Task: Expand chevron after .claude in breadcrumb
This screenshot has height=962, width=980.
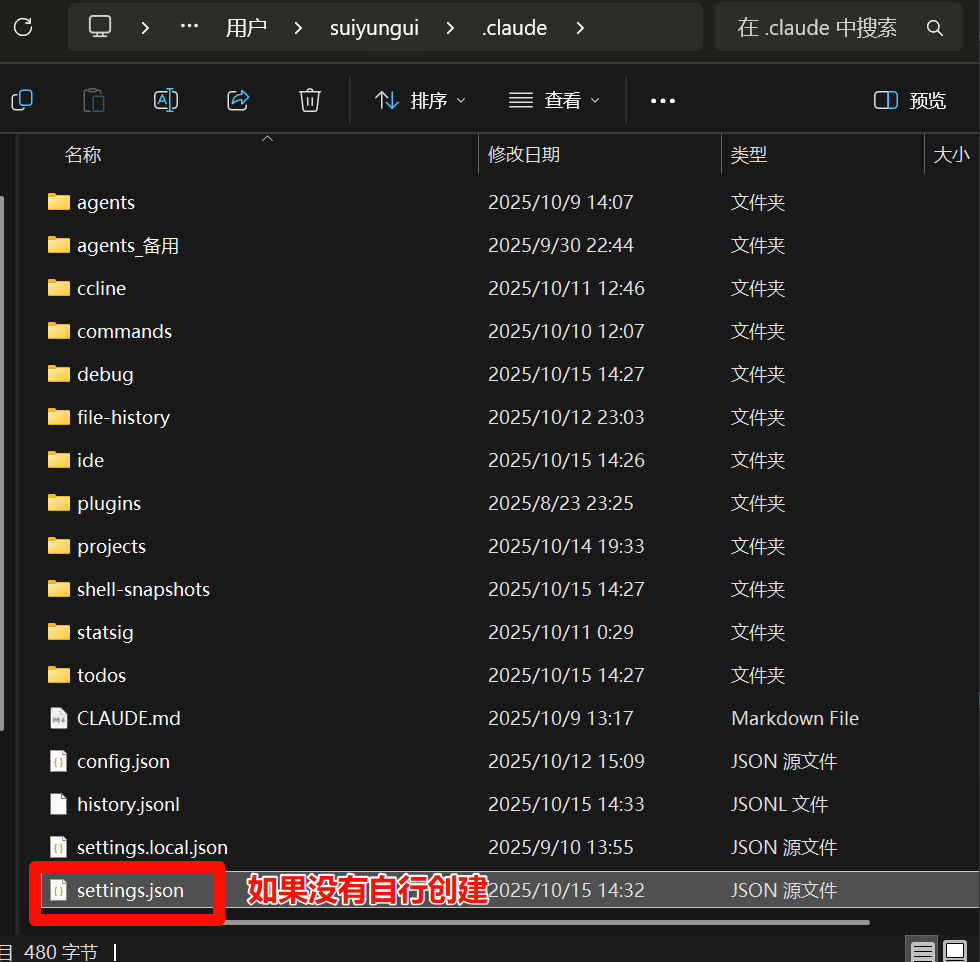Action: pos(581,28)
